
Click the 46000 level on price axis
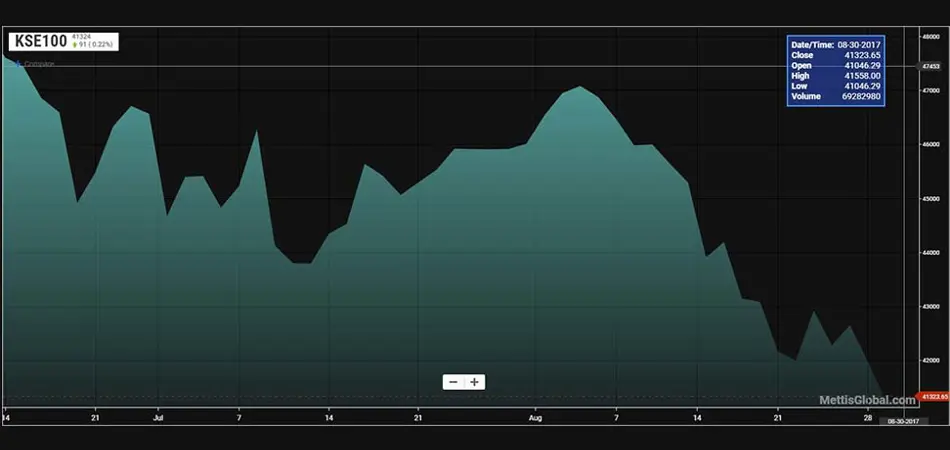[x=933, y=144]
